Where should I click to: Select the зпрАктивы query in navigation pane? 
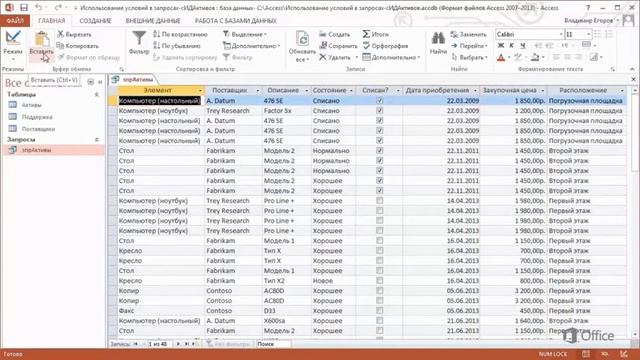click(53, 150)
